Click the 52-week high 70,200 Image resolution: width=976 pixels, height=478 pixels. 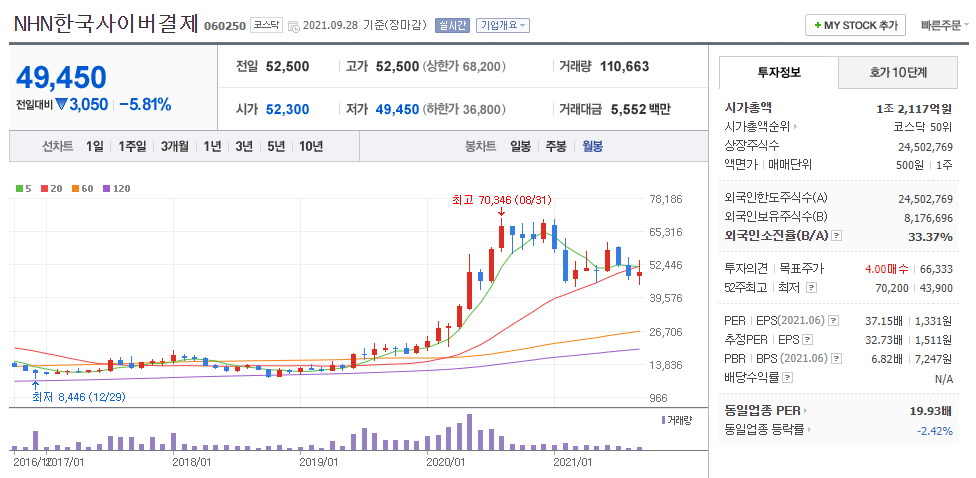click(x=894, y=288)
